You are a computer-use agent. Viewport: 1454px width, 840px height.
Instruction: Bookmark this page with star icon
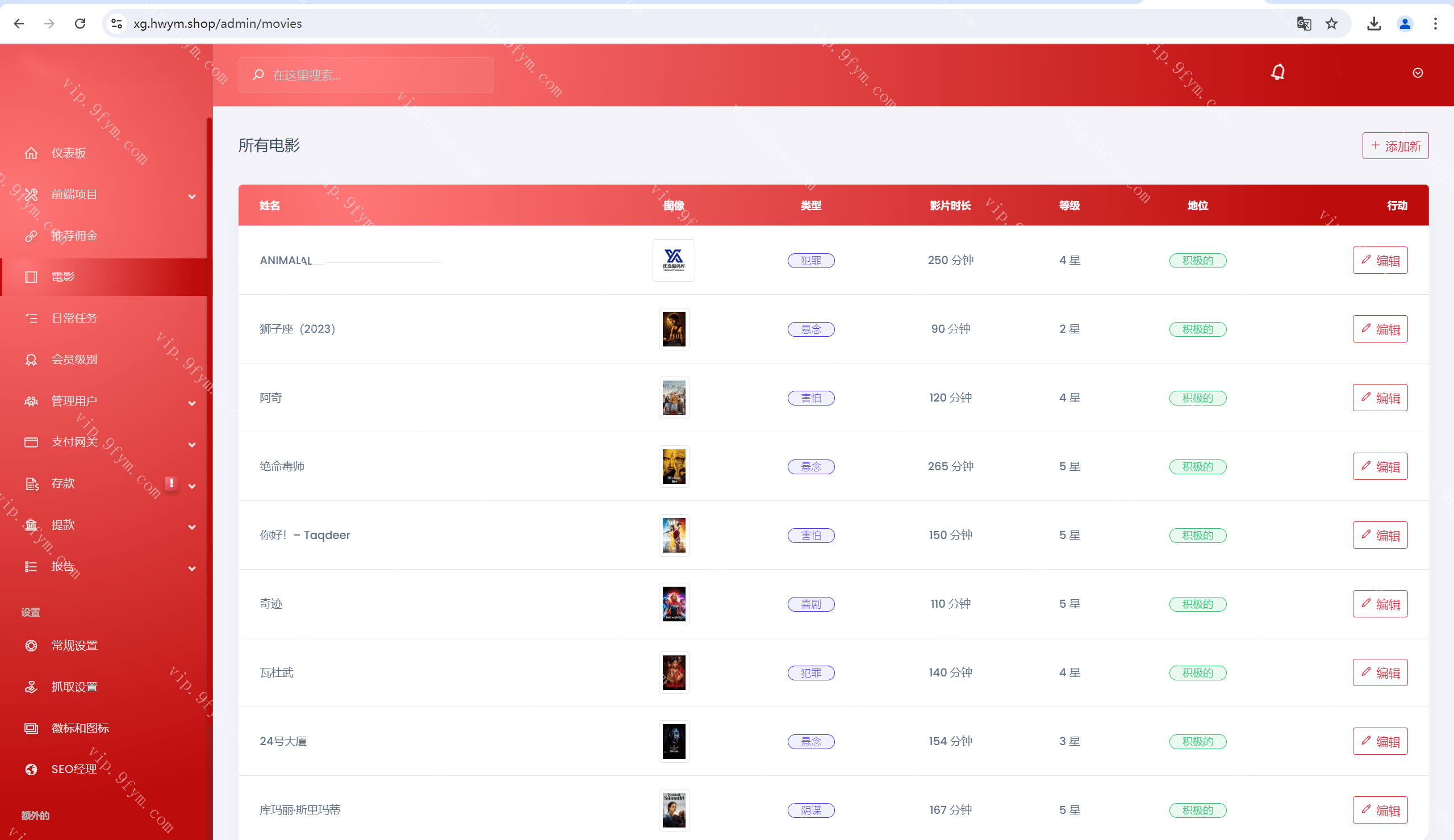tap(1331, 24)
